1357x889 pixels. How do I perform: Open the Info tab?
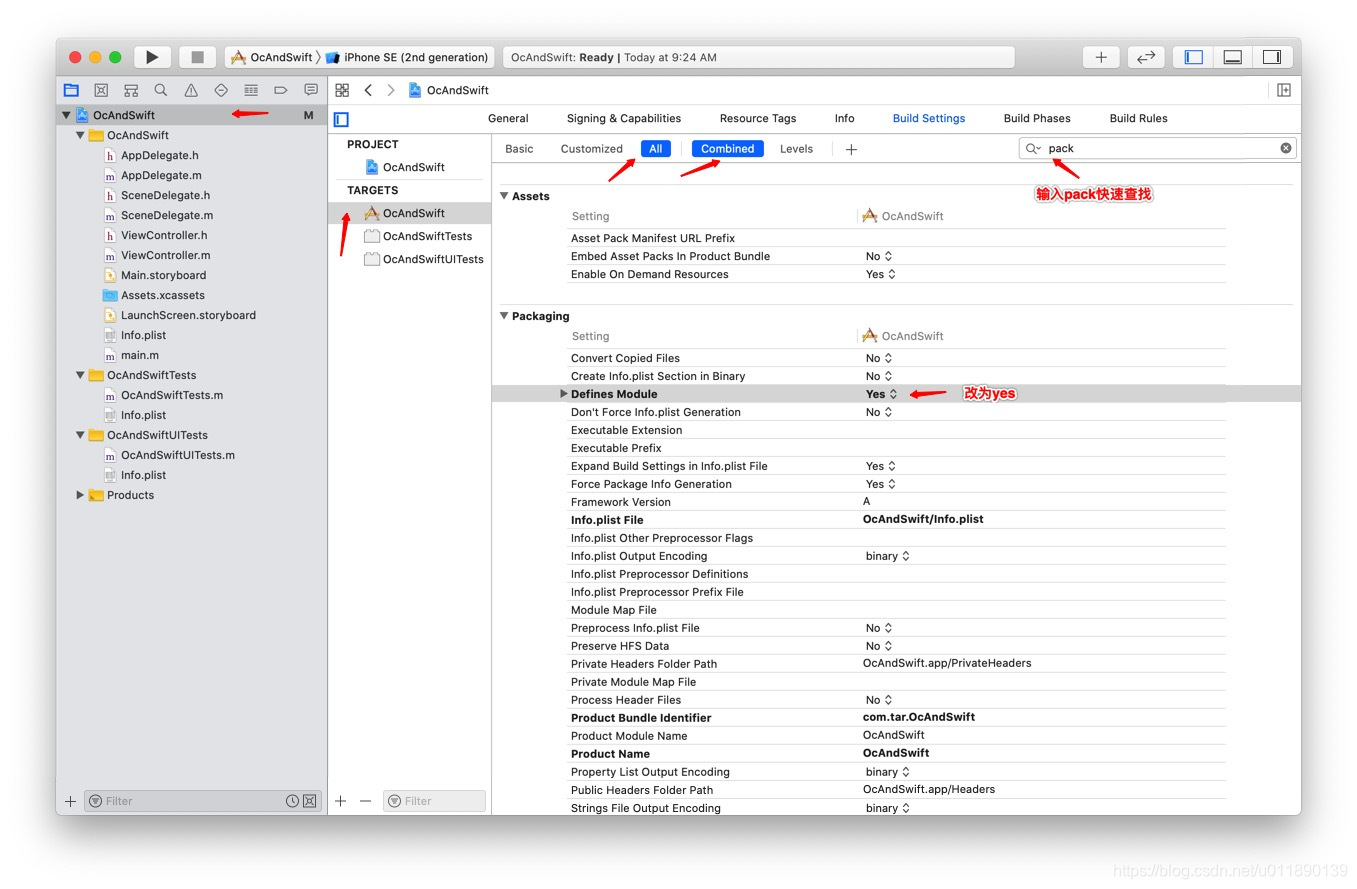(x=845, y=118)
